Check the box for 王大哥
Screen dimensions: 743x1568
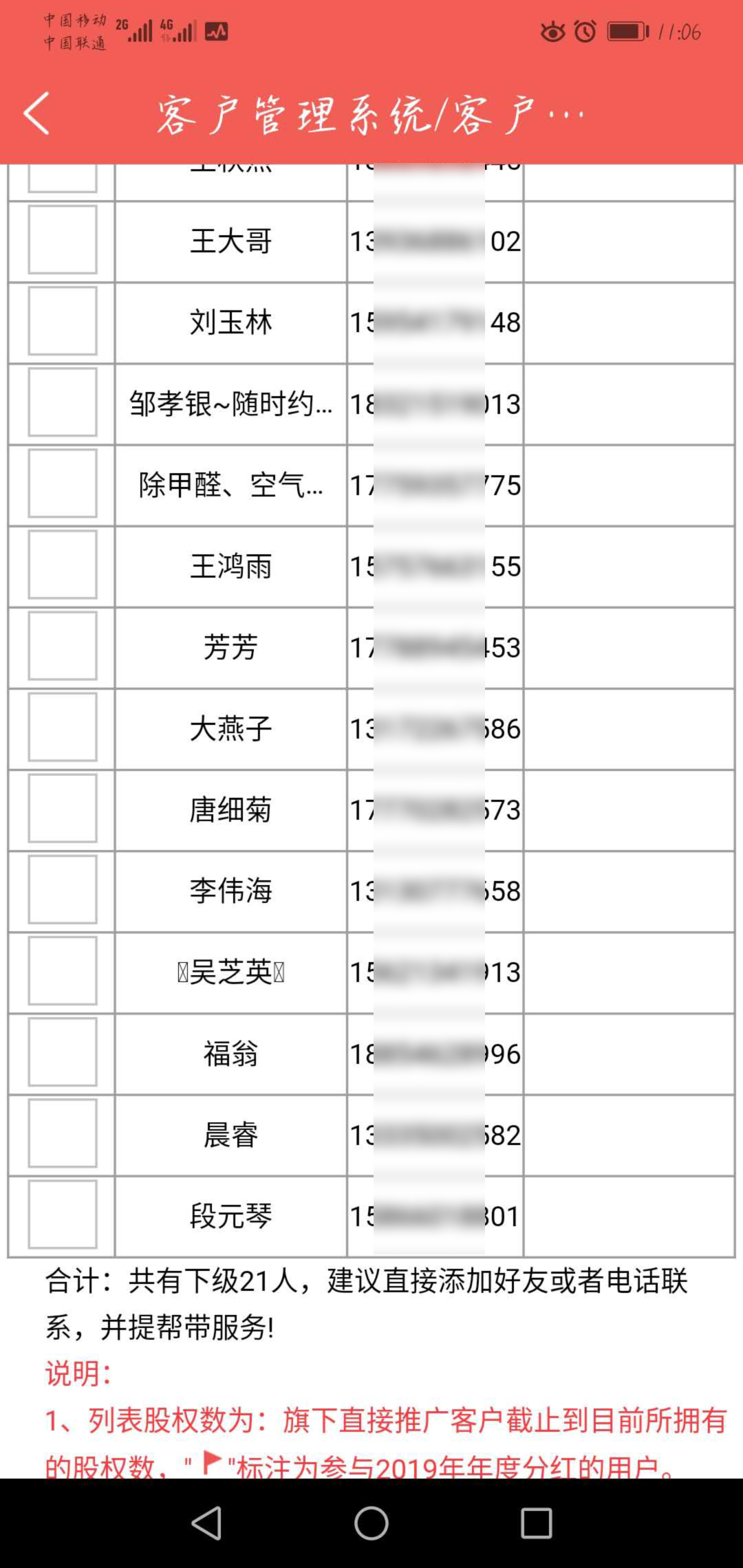click(x=63, y=240)
